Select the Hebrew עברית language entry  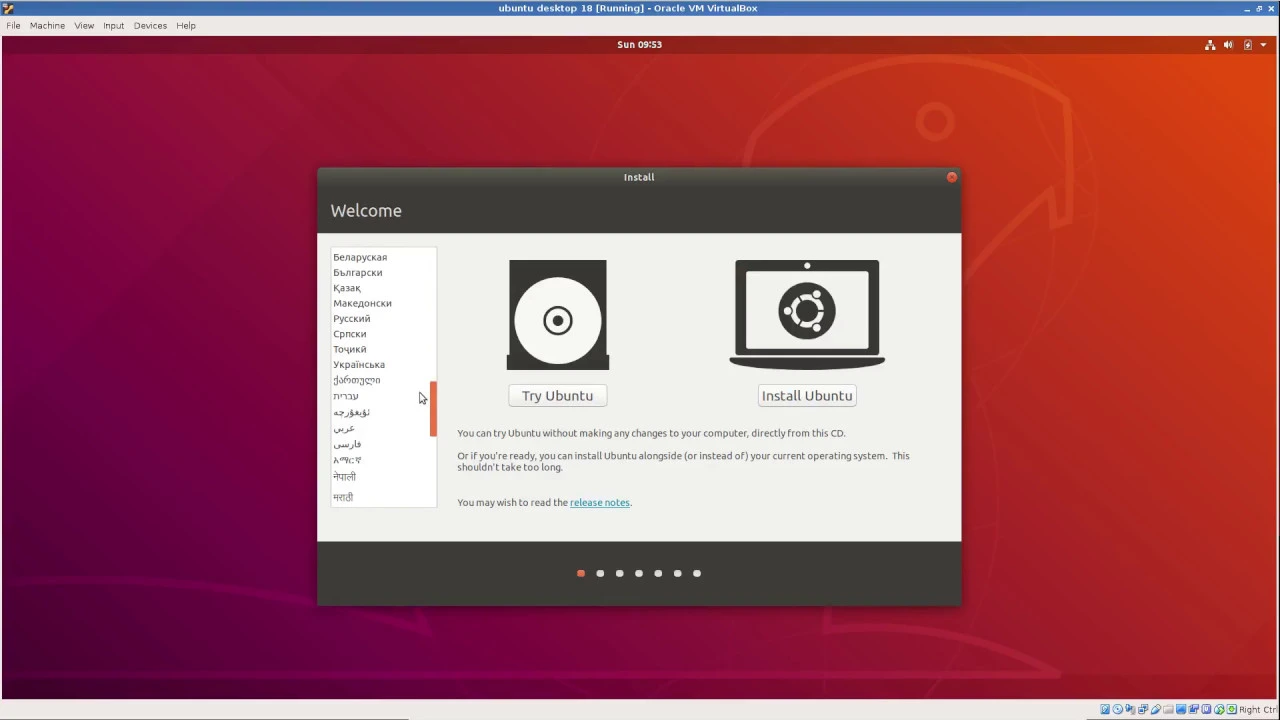[x=346, y=396]
